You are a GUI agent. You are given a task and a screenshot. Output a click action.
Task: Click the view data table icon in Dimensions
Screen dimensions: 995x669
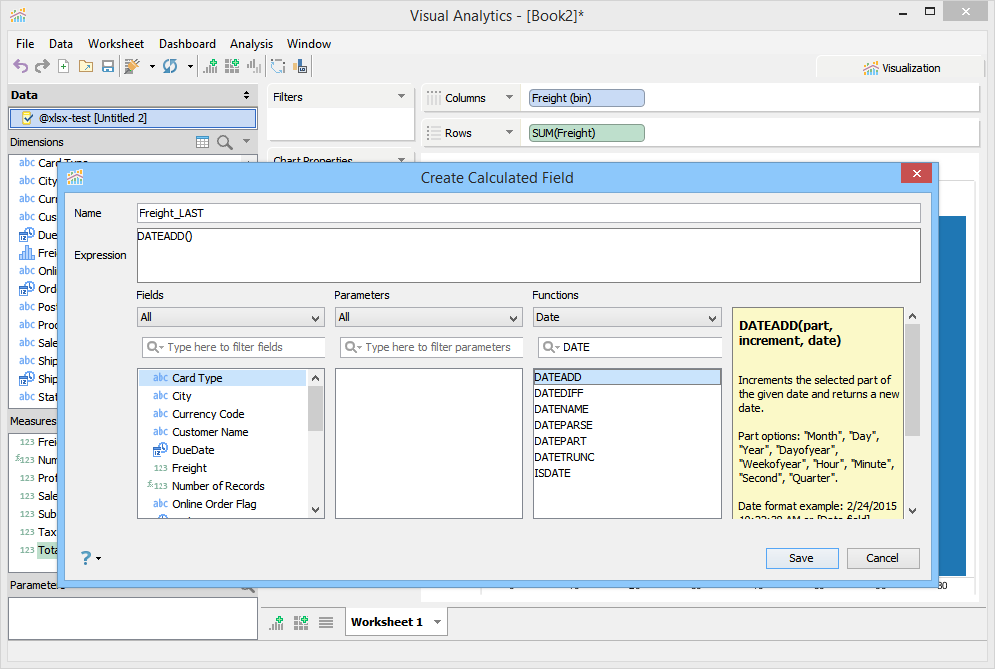(202, 143)
